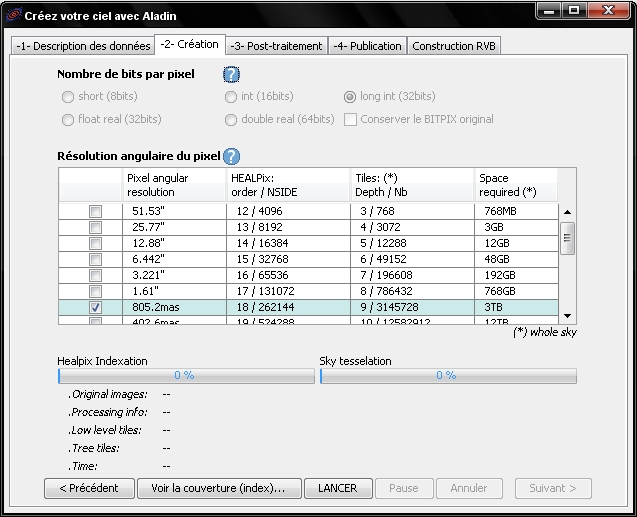Click Tiles: (*) Depth / Nb column header
Screen dimensions: 637x517
point(412,185)
